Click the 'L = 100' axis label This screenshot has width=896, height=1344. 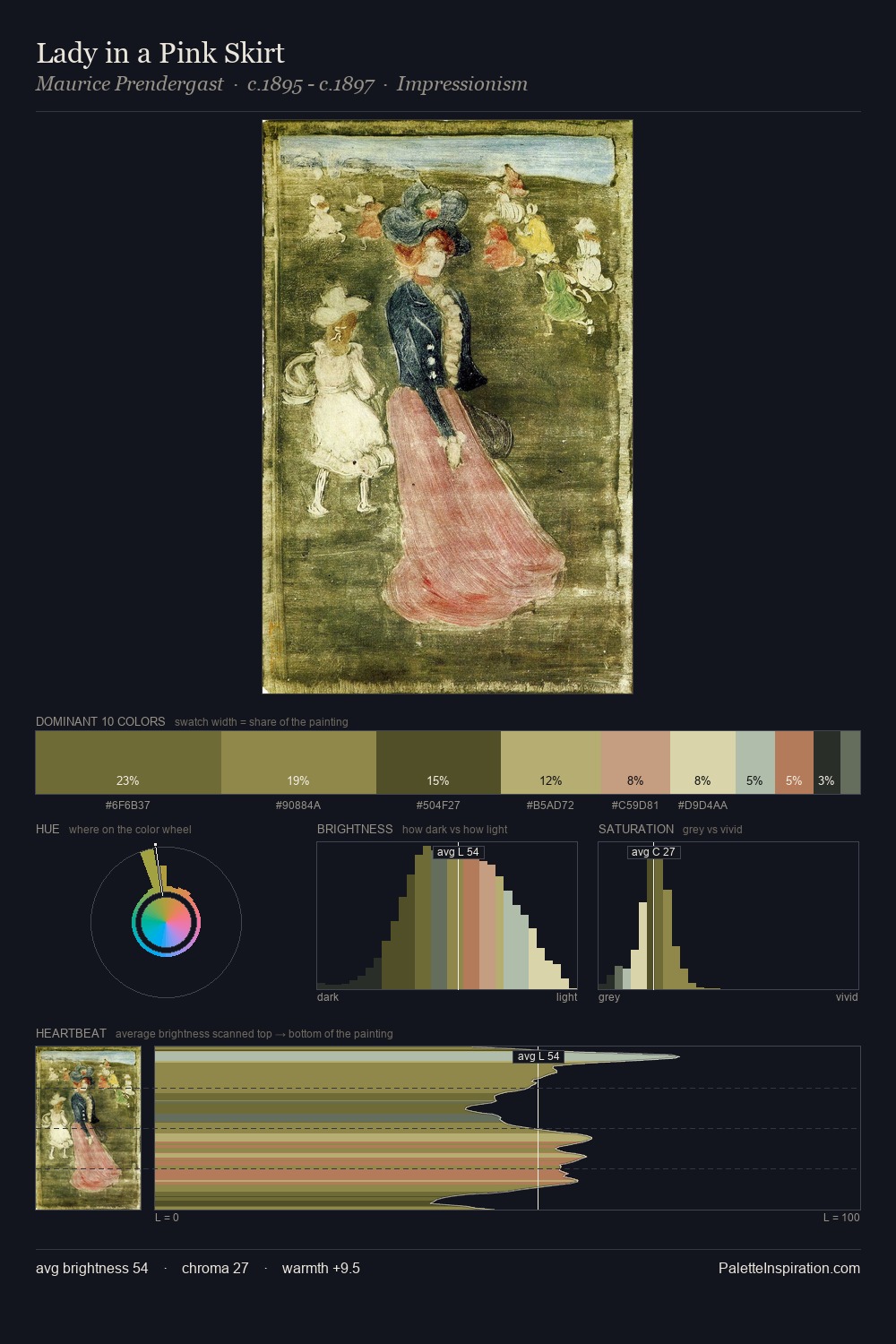pyautogui.click(x=841, y=1218)
